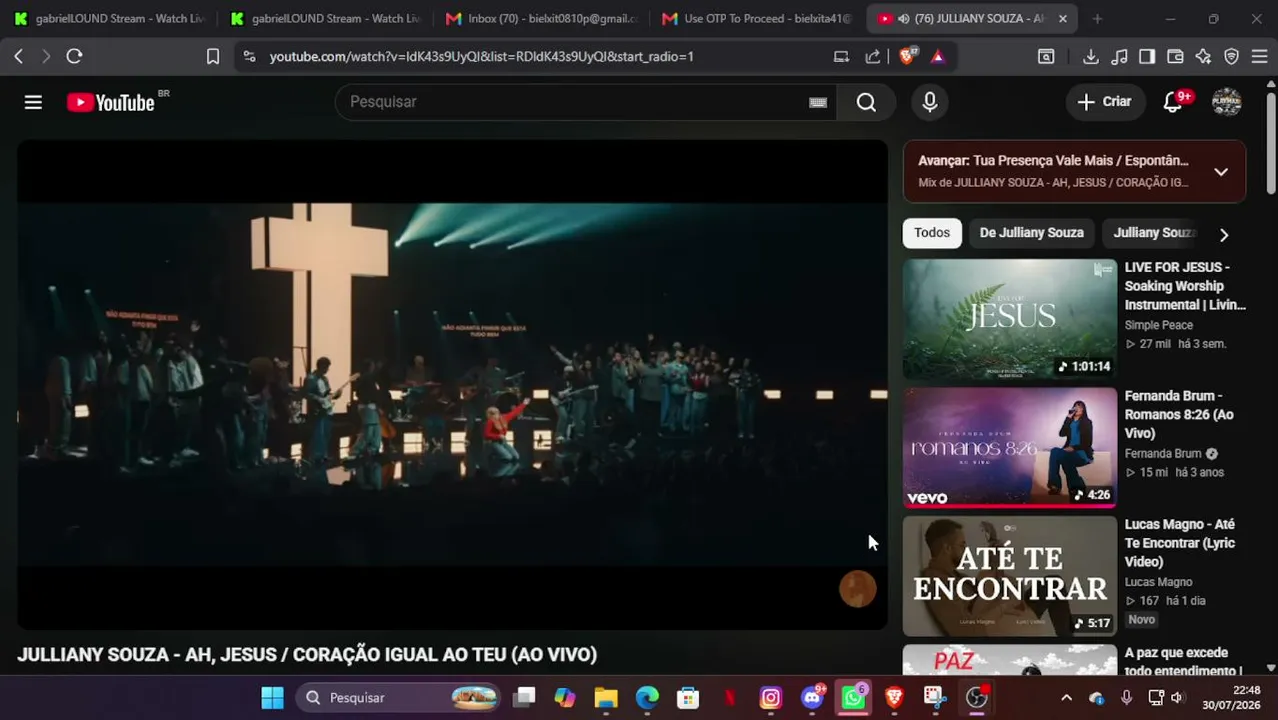Switch to second gabrielLOUND Stream tab
Viewport: 1278px width, 720px height.
[325, 18]
